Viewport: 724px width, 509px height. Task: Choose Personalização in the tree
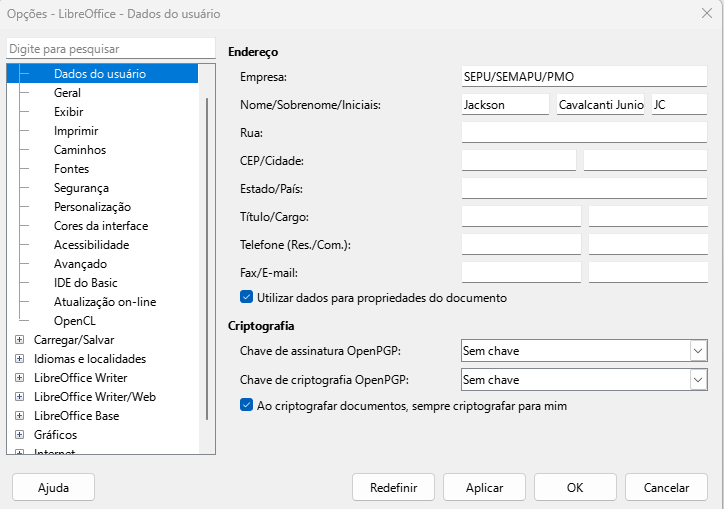tap(92, 206)
